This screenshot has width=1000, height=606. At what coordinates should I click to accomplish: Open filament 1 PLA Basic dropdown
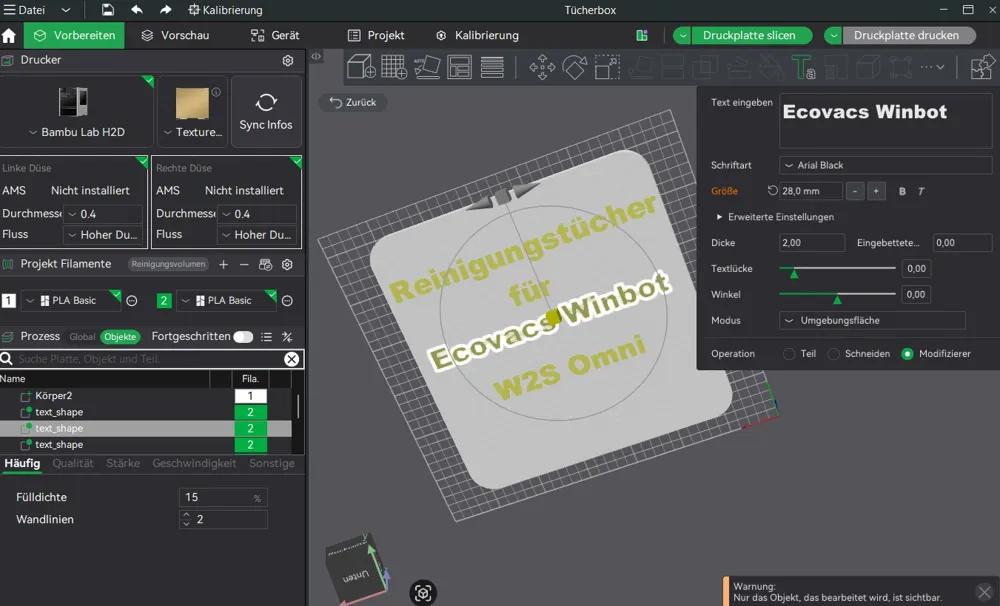(71, 300)
